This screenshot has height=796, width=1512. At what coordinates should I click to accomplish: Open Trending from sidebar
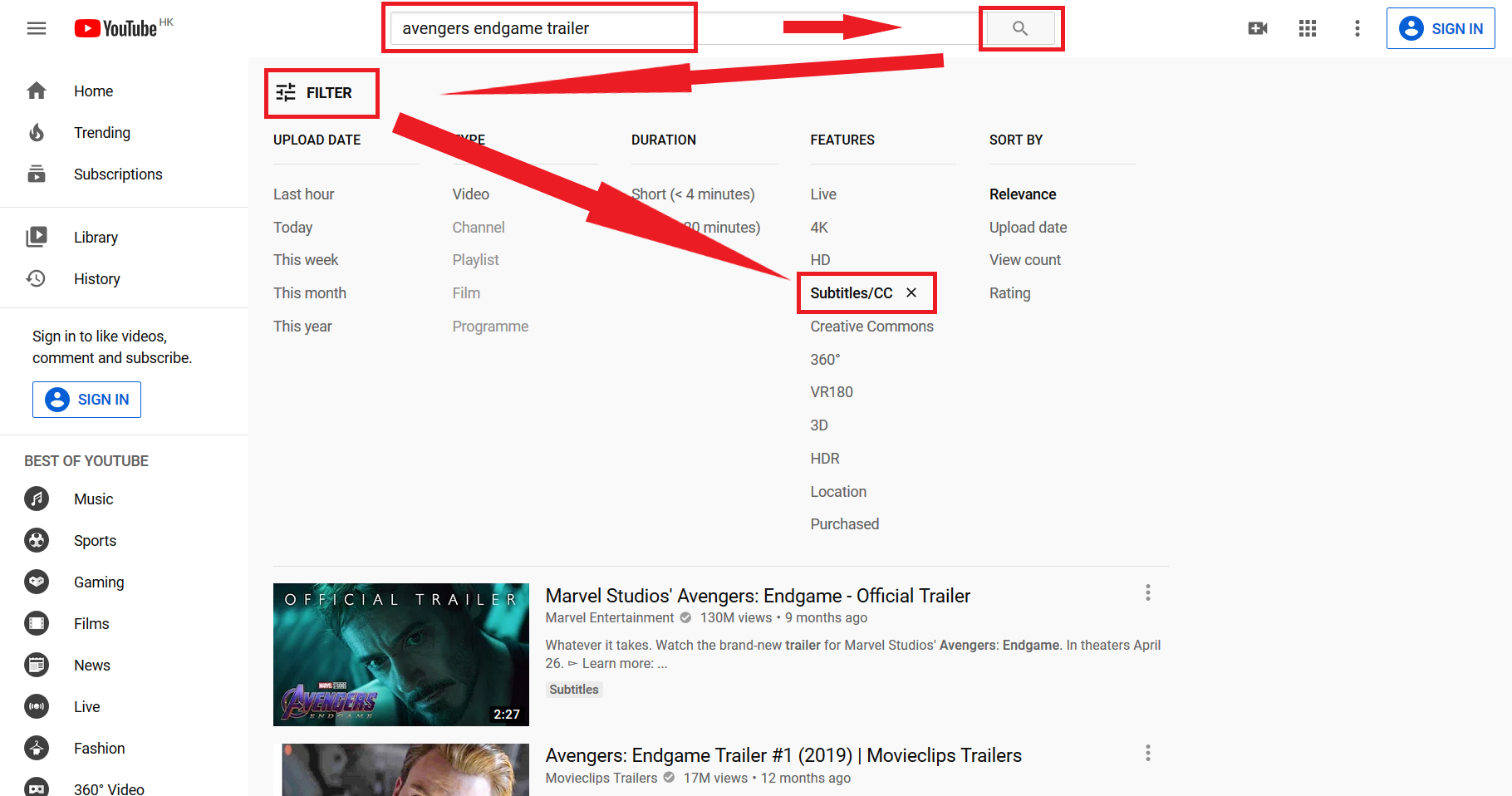point(102,132)
